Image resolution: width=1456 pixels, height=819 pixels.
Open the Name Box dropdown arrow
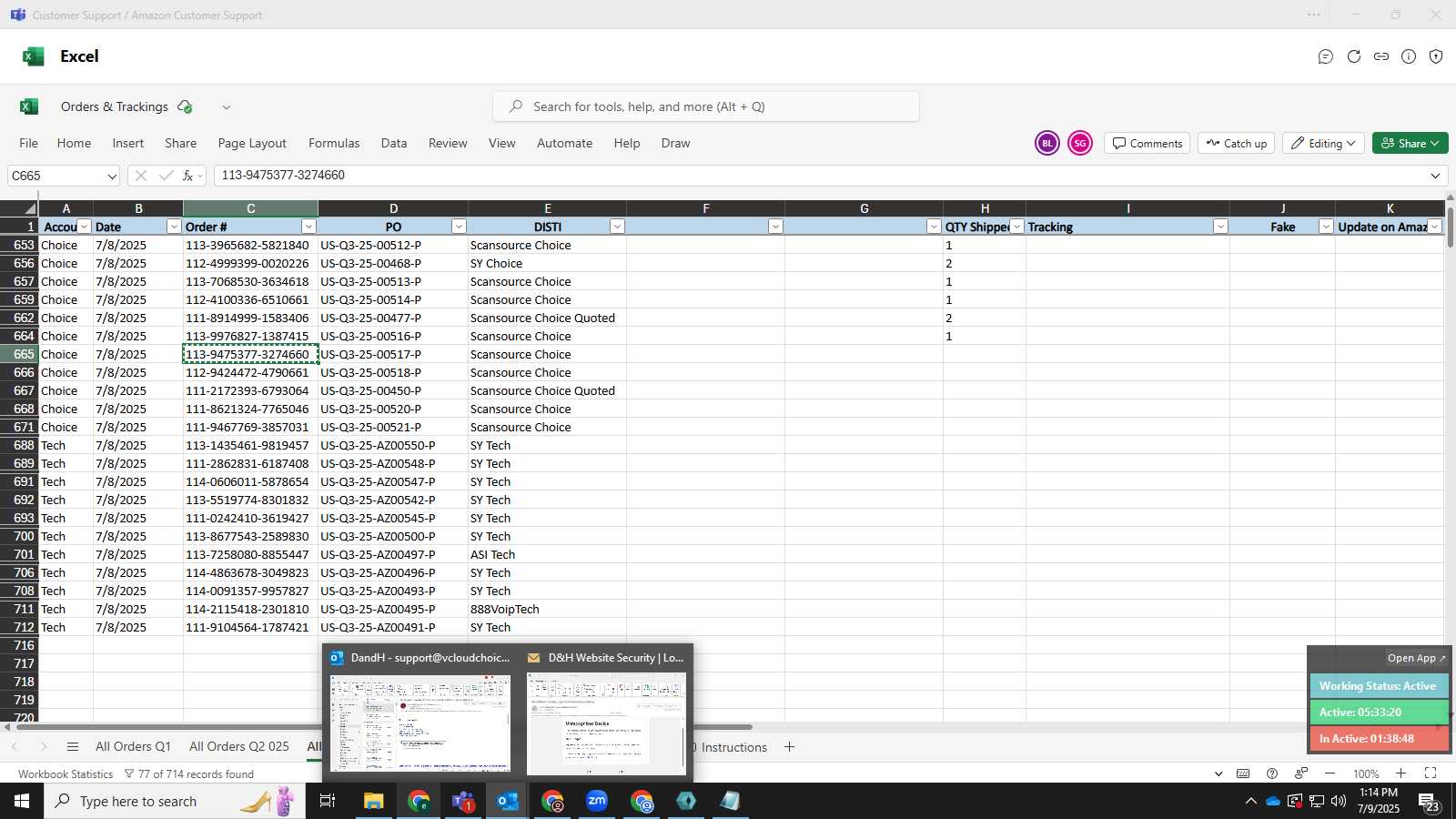click(x=112, y=176)
